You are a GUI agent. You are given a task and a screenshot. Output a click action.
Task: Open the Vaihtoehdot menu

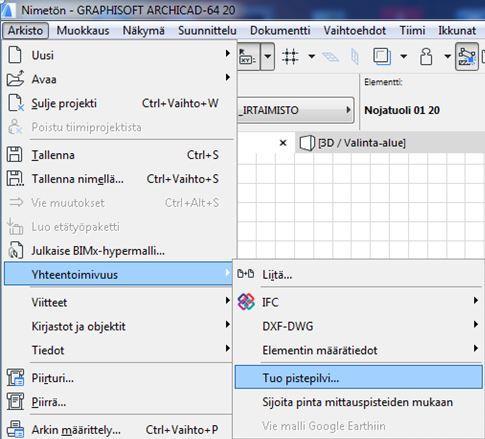(x=355, y=31)
